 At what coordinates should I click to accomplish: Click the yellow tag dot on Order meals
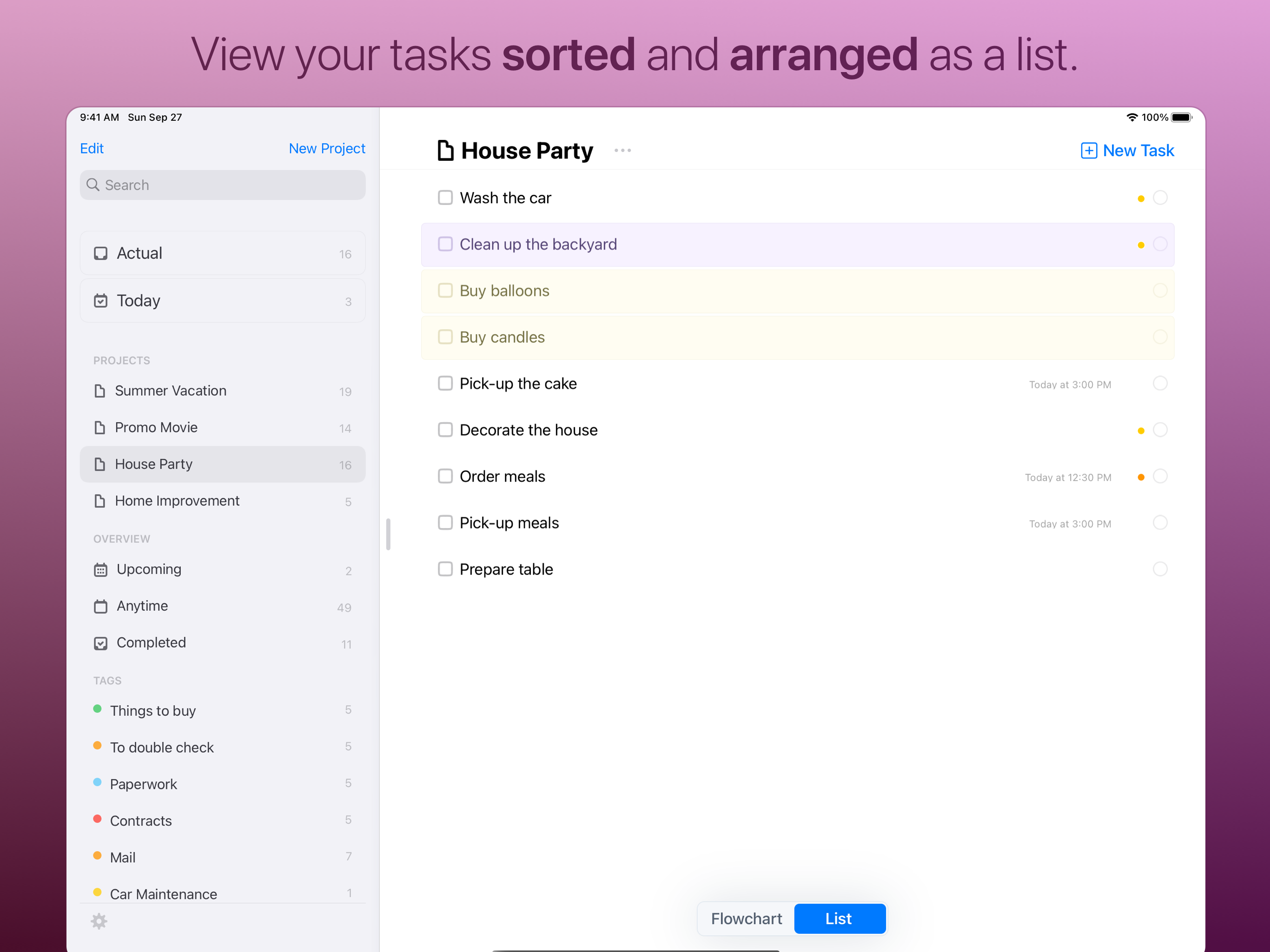[x=1141, y=476]
